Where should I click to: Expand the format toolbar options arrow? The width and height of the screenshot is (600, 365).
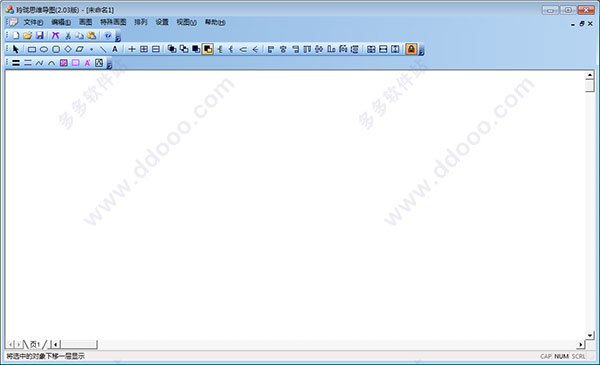pyautogui.click(x=109, y=65)
